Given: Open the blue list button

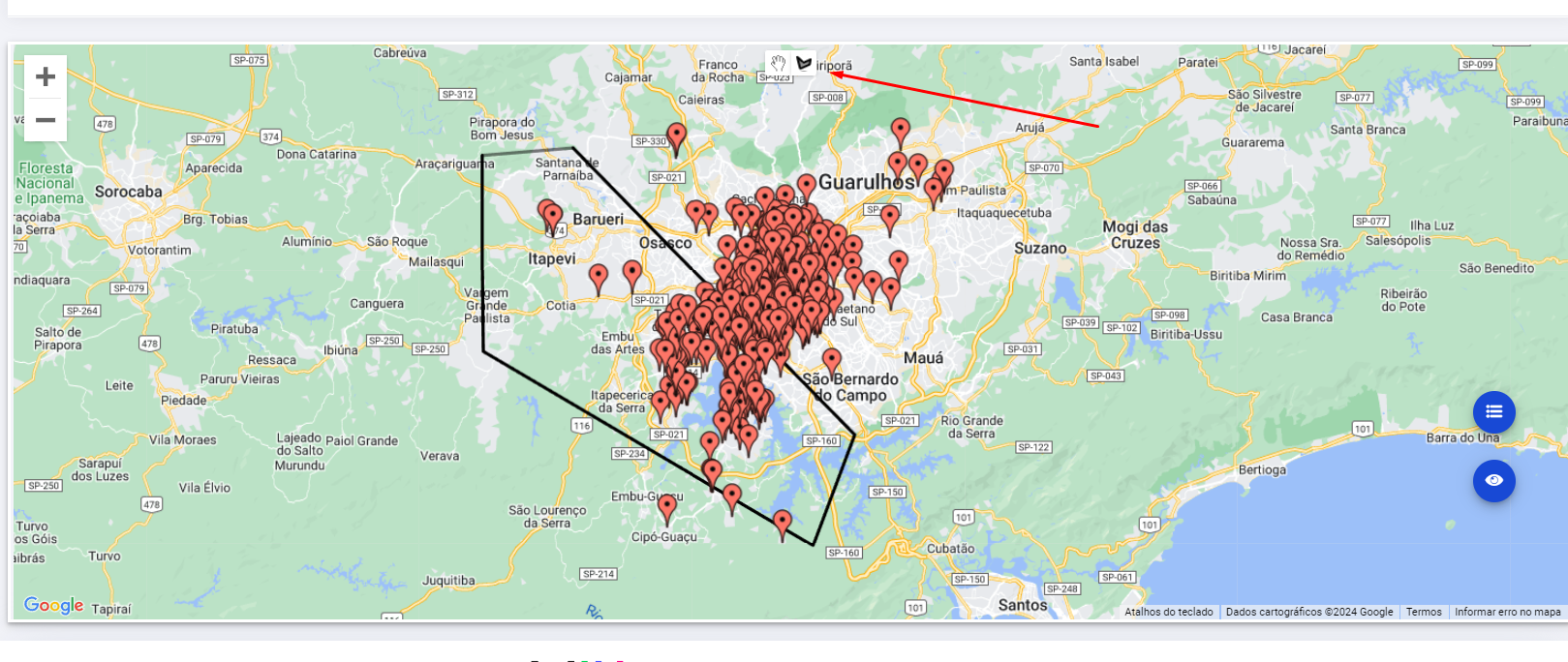Looking at the screenshot, I should [1494, 411].
